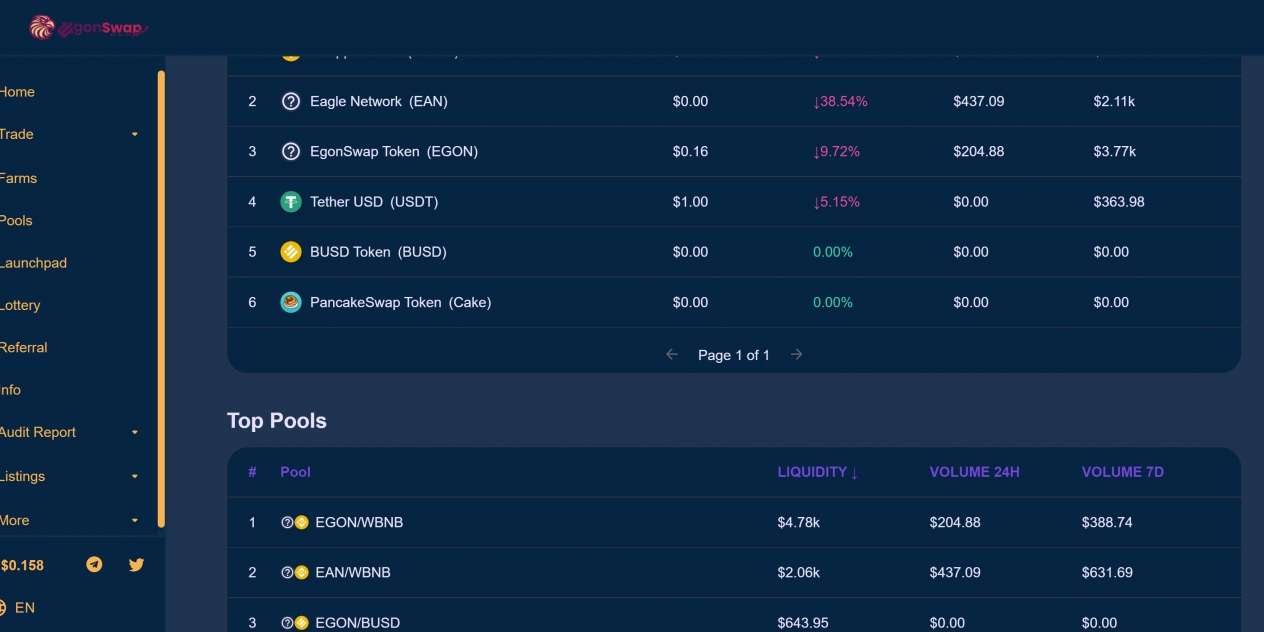Image resolution: width=1264 pixels, height=632 pixels.
Task: Expand the Audit Report menu arrow
Action: point(135,433)
